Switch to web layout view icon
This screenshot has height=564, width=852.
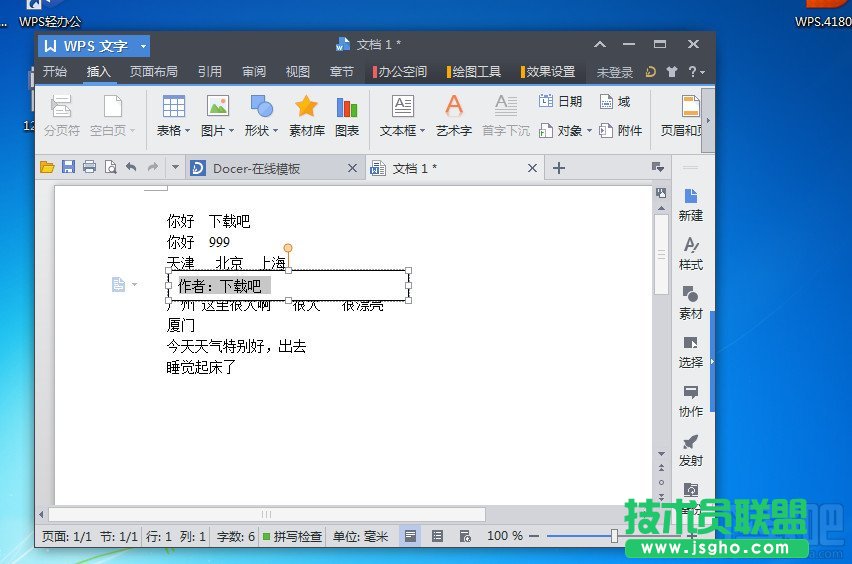click(465, 536)
